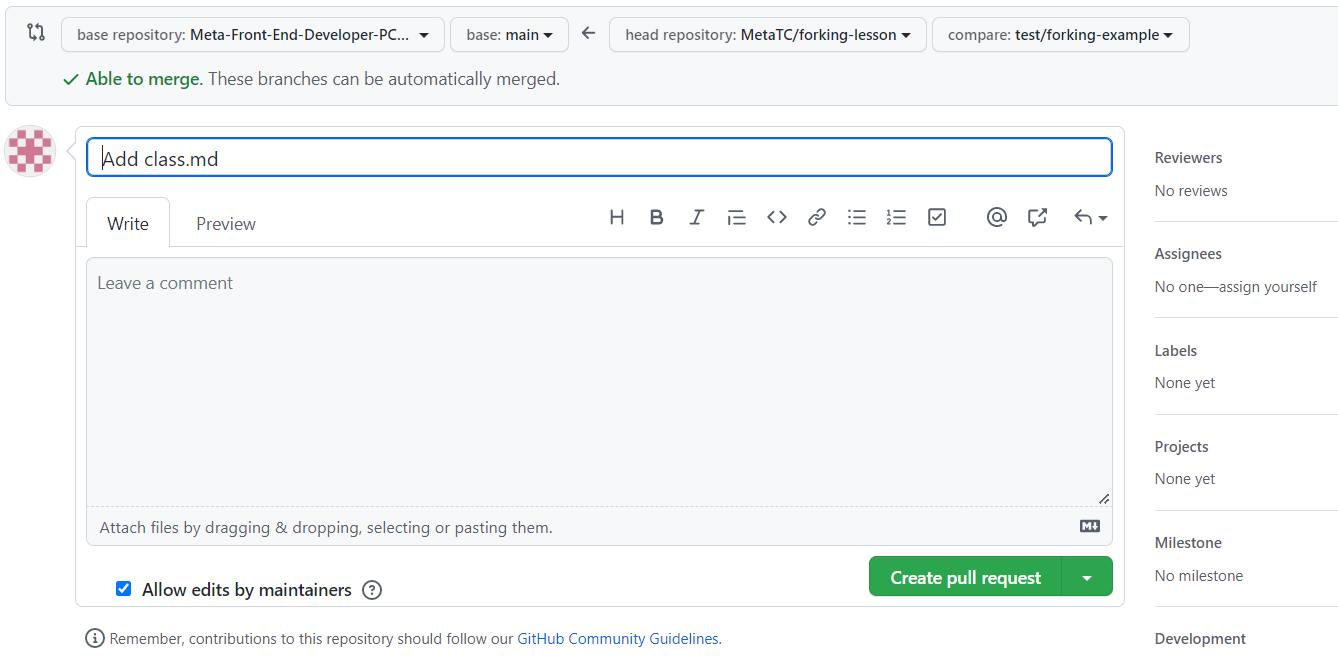The width and height of the screenshot is (1338, 660).
Task: Uncheck Allow edits by maintainers
Action: click(124, 589)
